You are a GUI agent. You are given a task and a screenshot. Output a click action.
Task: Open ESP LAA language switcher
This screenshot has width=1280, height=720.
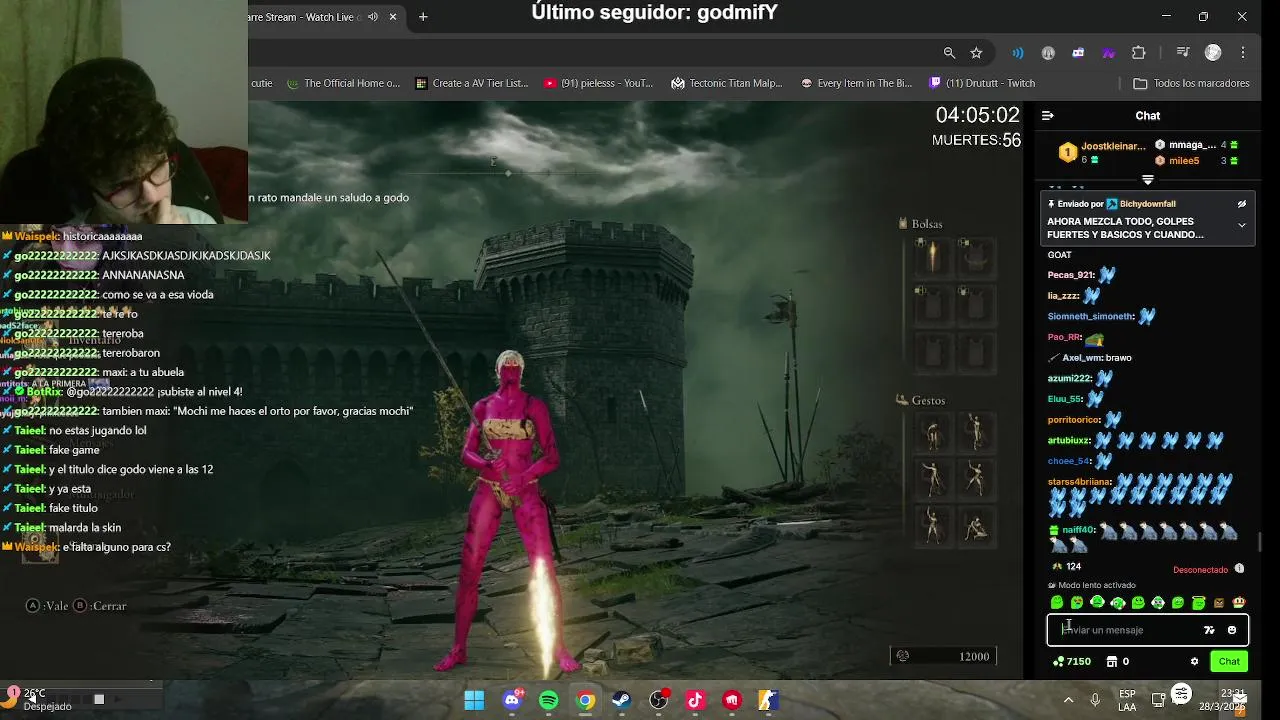pos(1127,700)
